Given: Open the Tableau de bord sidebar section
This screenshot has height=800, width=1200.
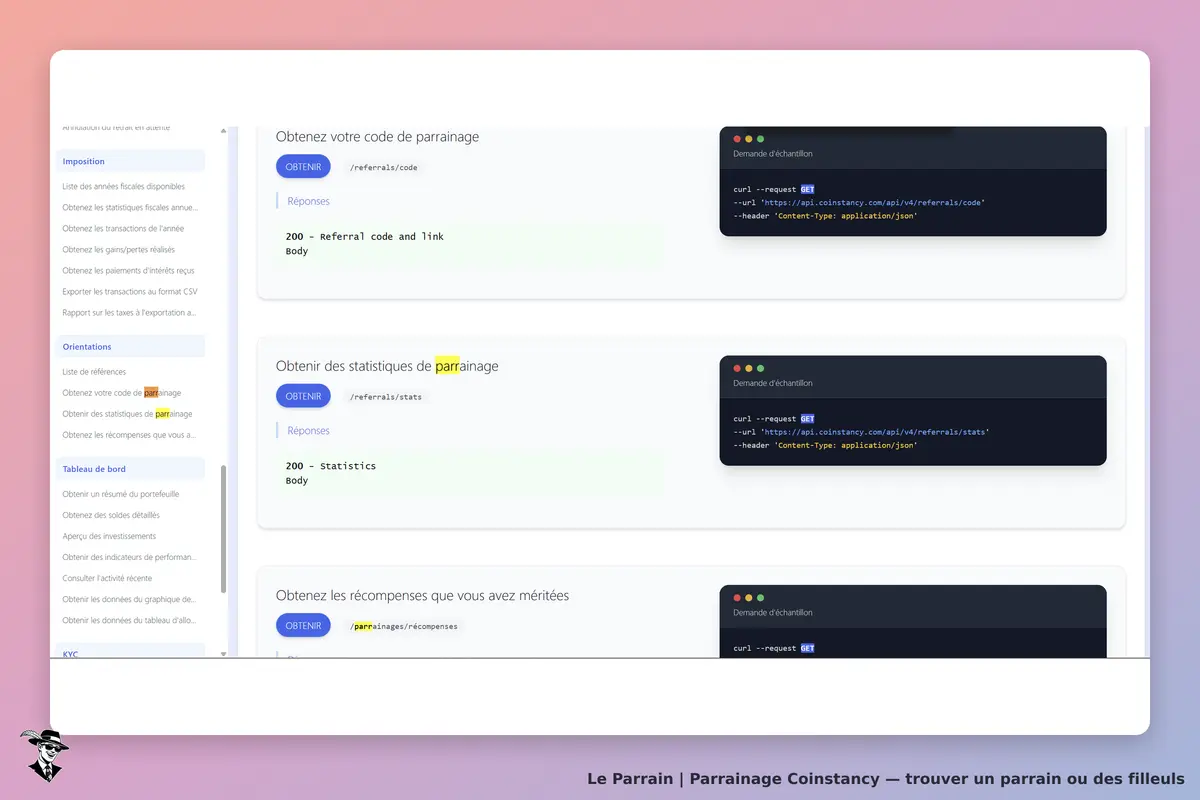Looking at the screenshot, I should tap(130, 469).
